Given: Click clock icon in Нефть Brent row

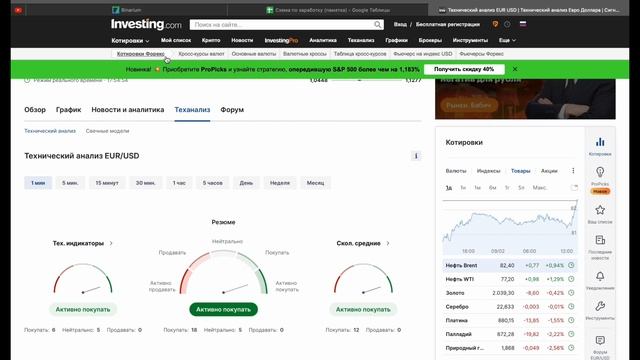Looking at the screenshot, I should (x=571, y=265).
